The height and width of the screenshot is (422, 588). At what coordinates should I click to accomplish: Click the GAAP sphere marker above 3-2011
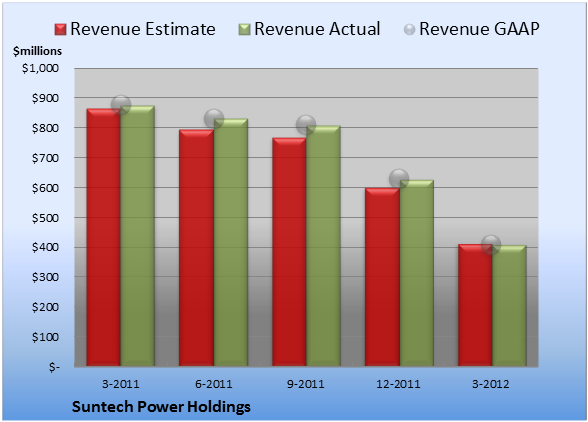click(121, 105)
